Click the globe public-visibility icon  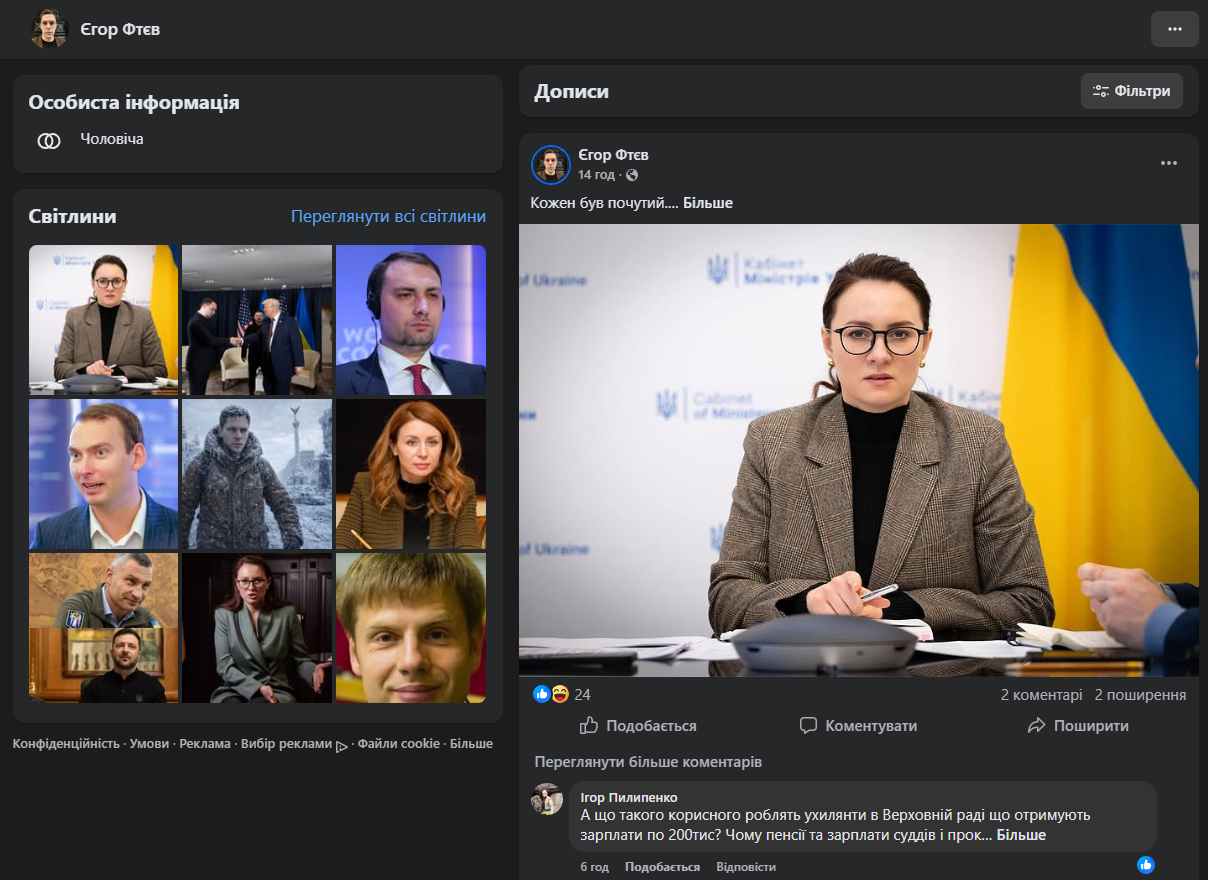pyautogui.click(x=632, y=176)
